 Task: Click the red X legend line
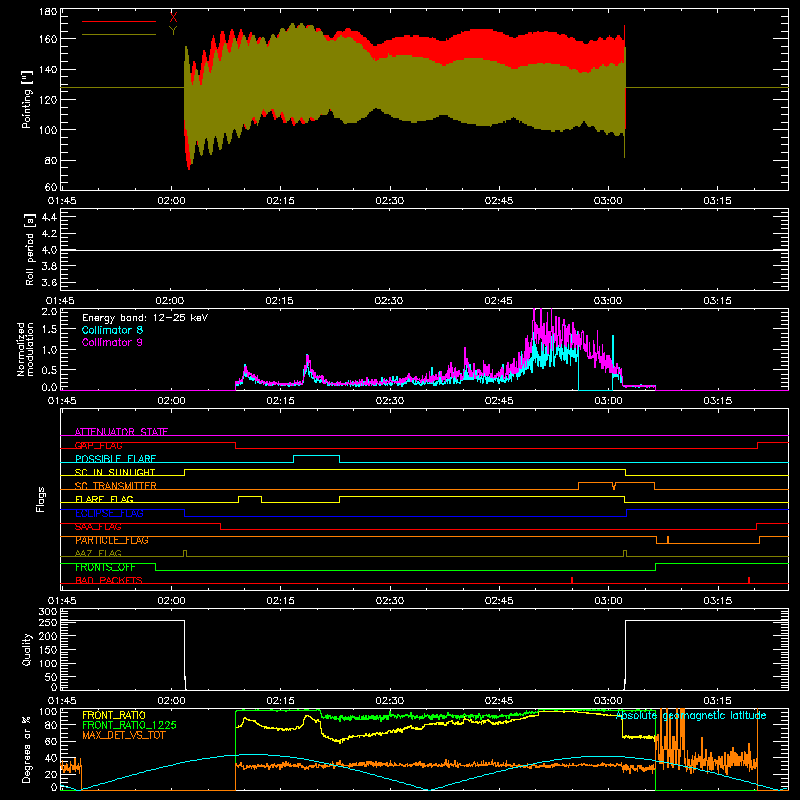[x=119, y=21]
